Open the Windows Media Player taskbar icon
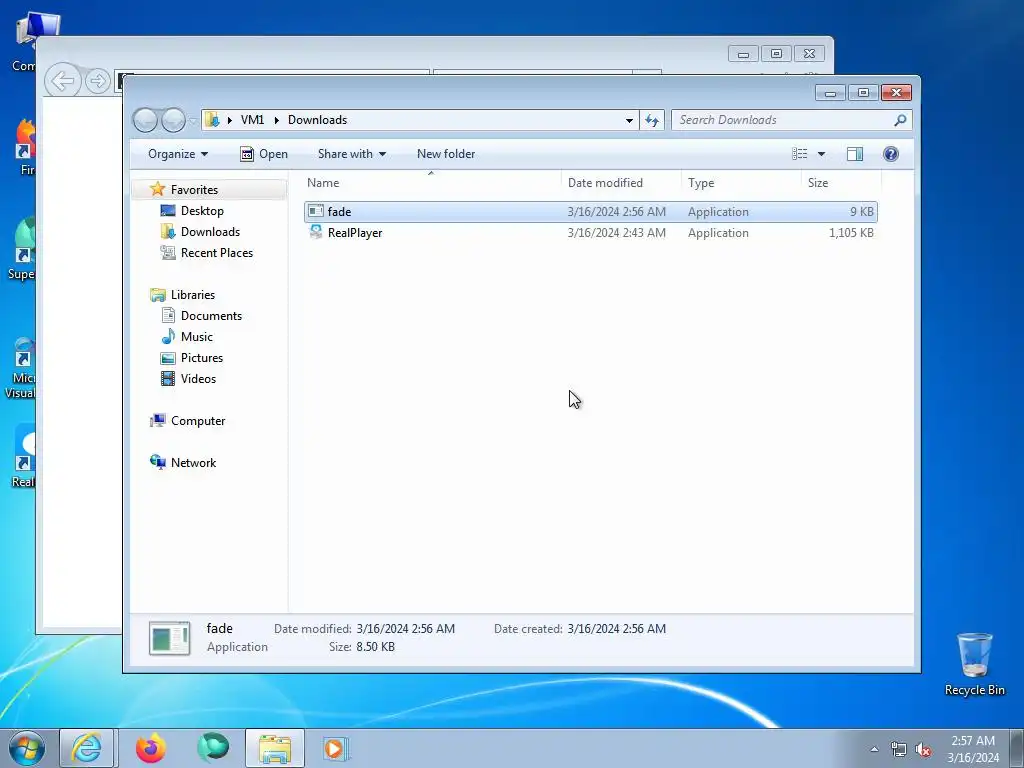1024x768 pixels. (335, 748)
